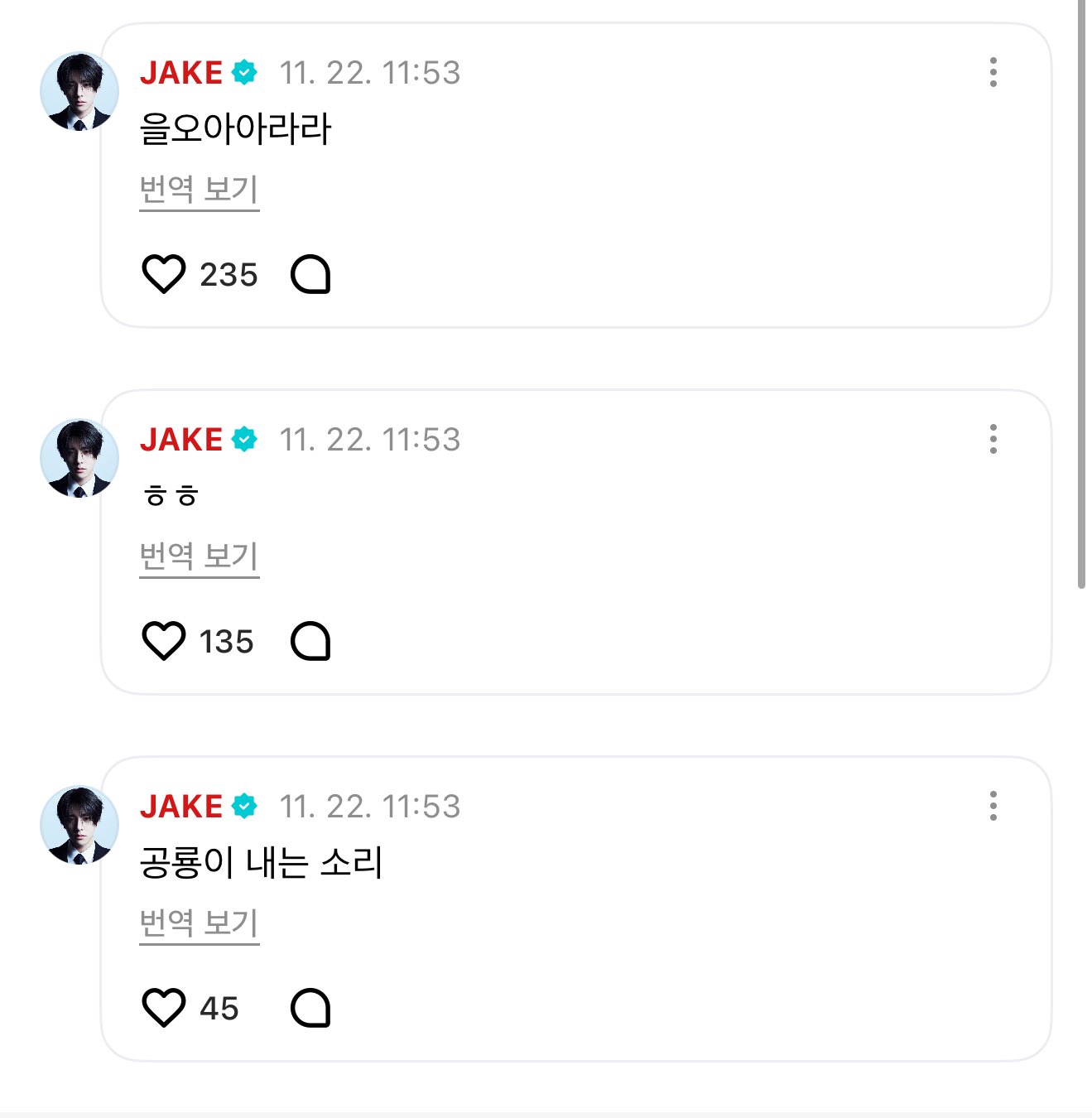Screen dimensions: 1092x1118
Task: Open the profile picture on the last post
Action: pyautogui.click(x=79, y=825)
